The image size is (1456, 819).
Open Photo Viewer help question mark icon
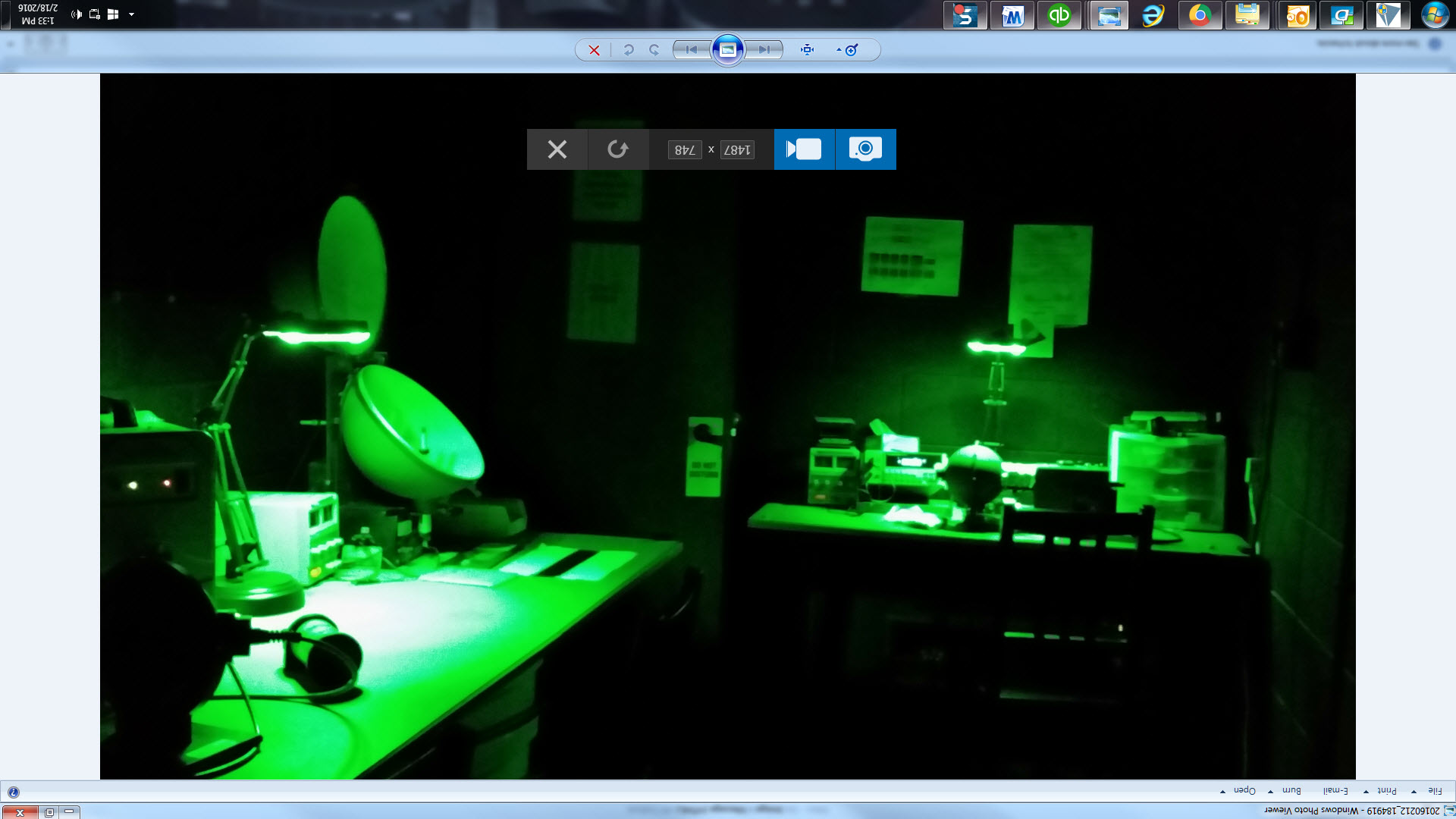13,792
